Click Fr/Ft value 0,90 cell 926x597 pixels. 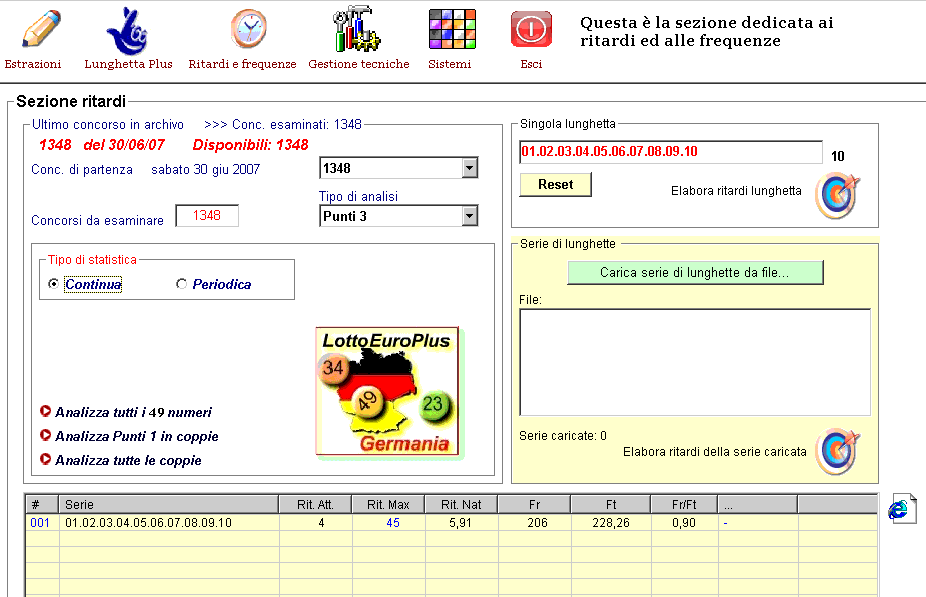(684, 523)
